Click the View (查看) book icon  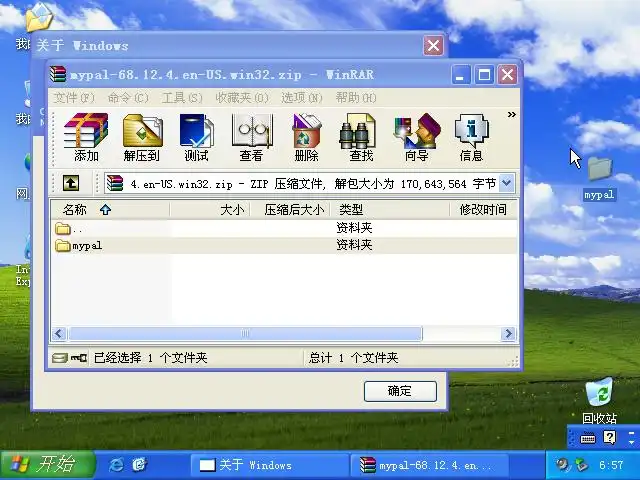251,137
